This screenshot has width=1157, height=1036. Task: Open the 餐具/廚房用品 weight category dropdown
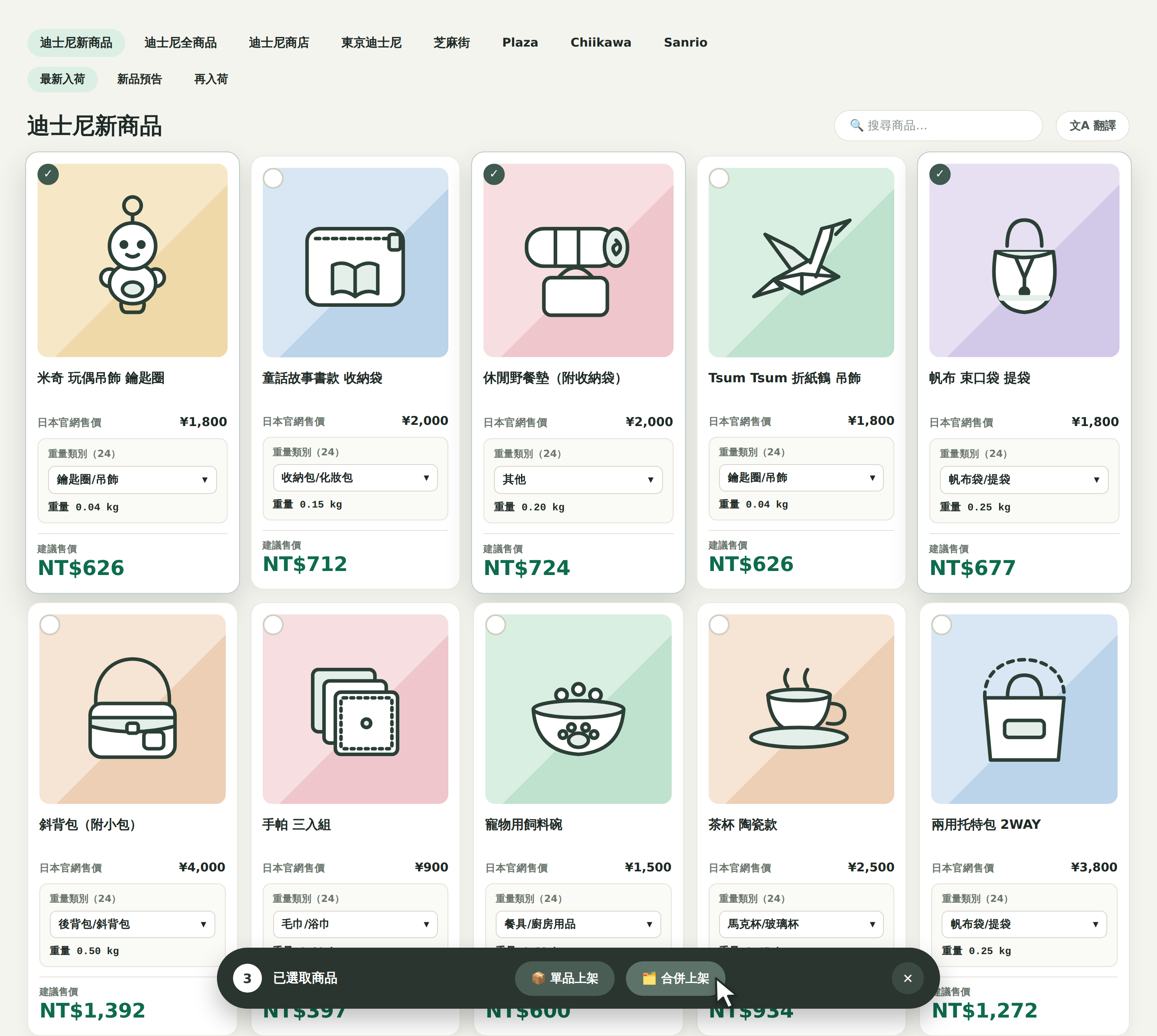(578, 924)
